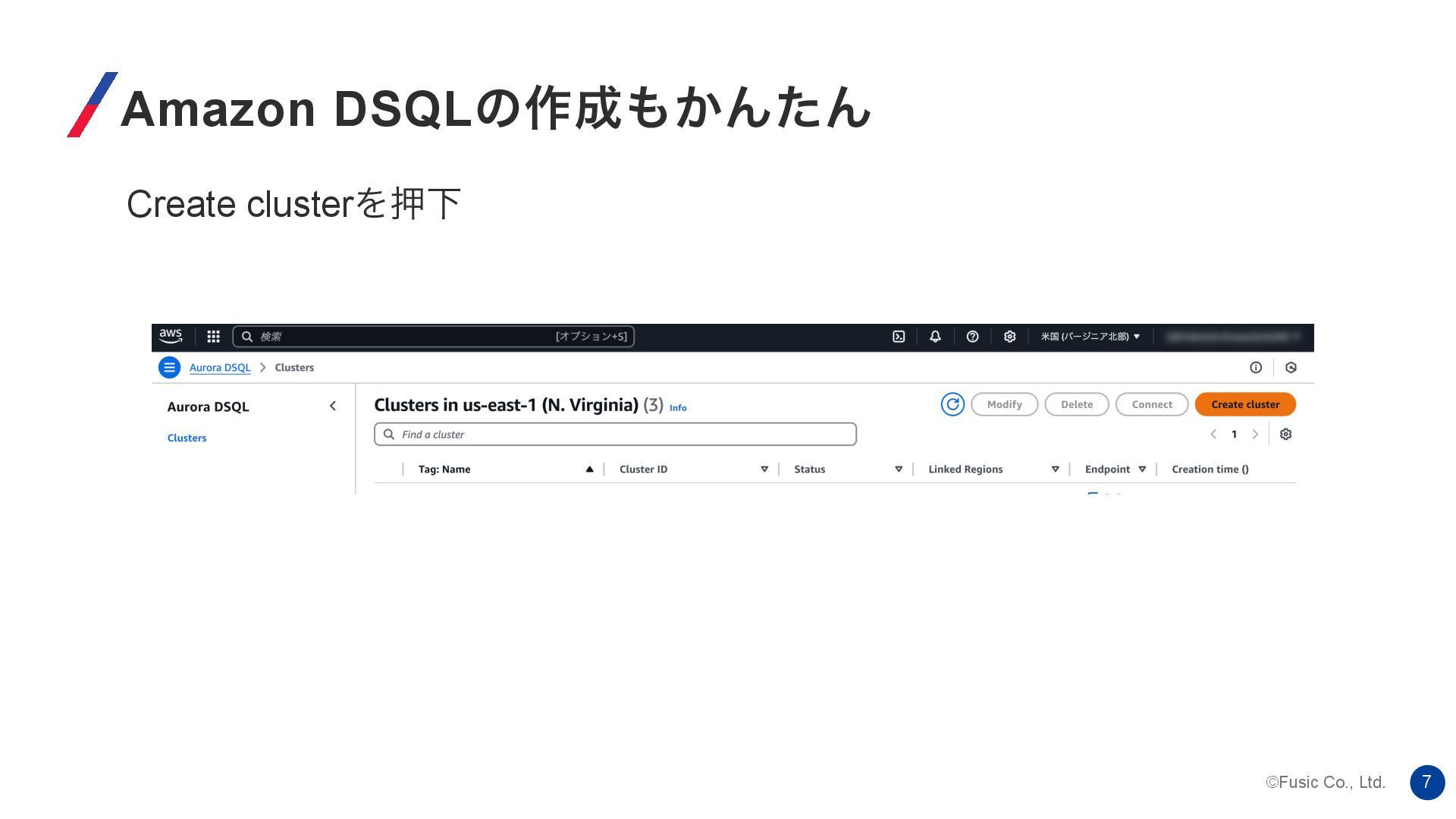1456x819 pixels.
Task: Open the notifications bell
Action: pos(935,337)
